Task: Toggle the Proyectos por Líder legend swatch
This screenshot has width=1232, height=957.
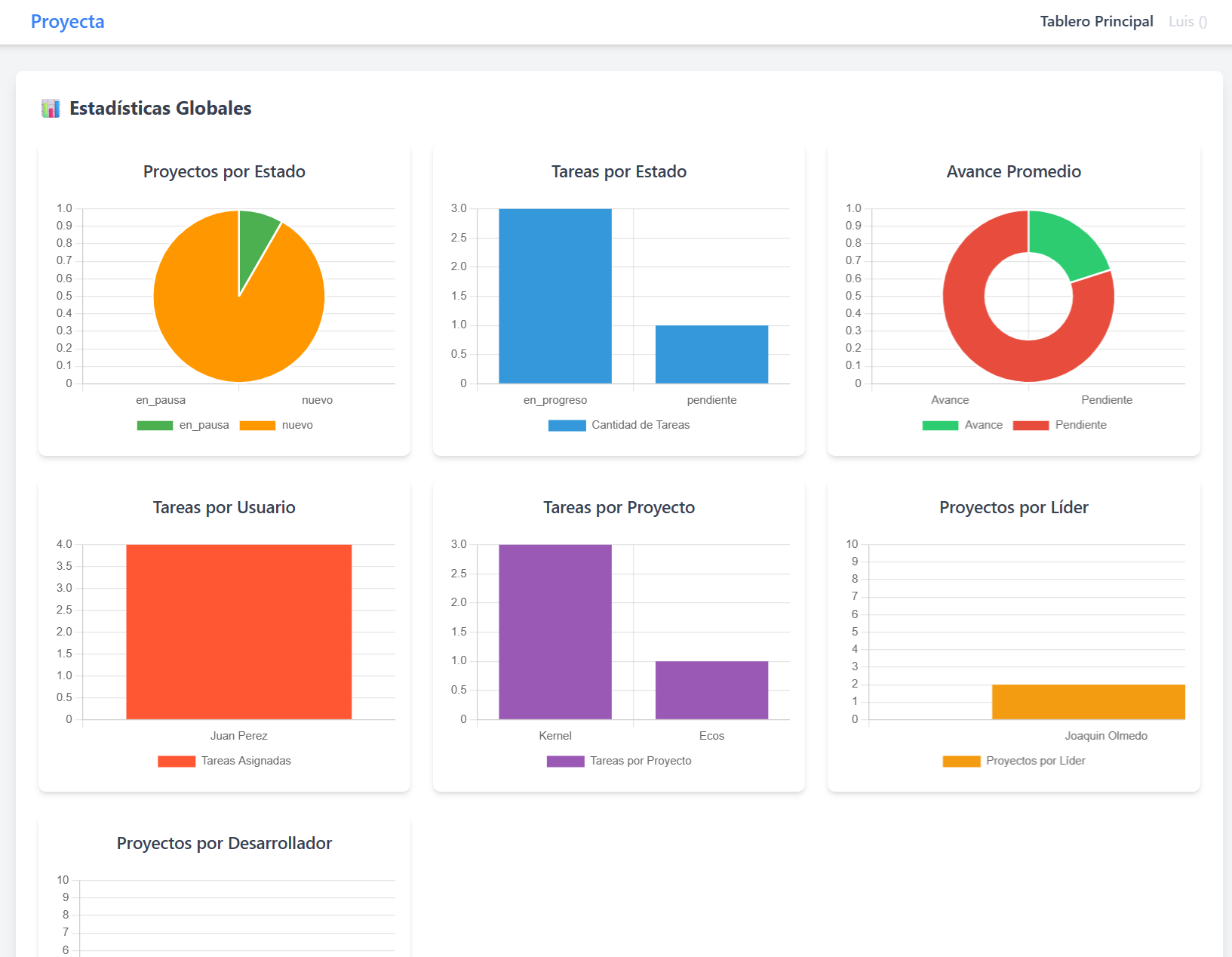Action: 961,762
